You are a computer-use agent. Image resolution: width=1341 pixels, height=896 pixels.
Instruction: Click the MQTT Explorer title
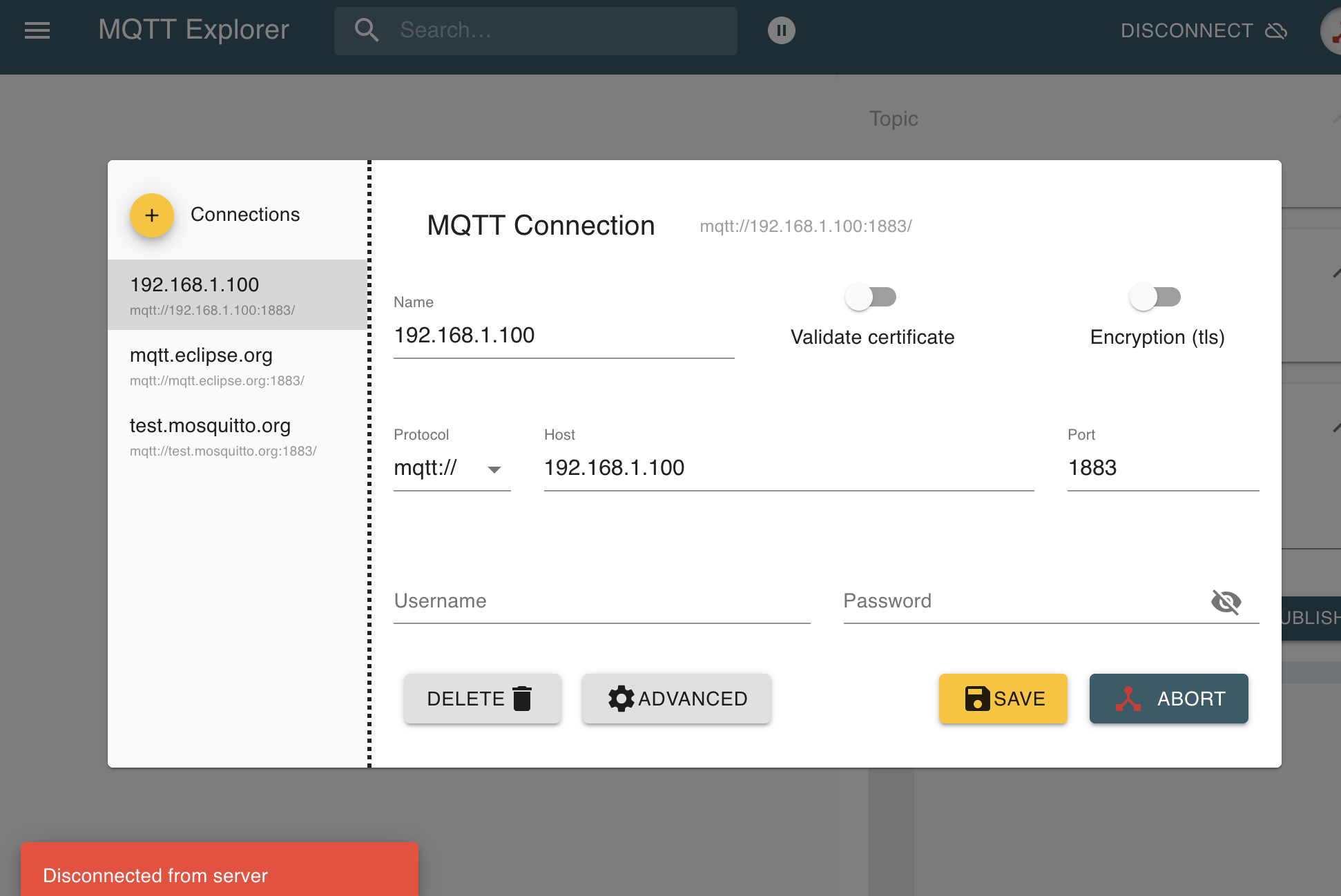point(193,30)
